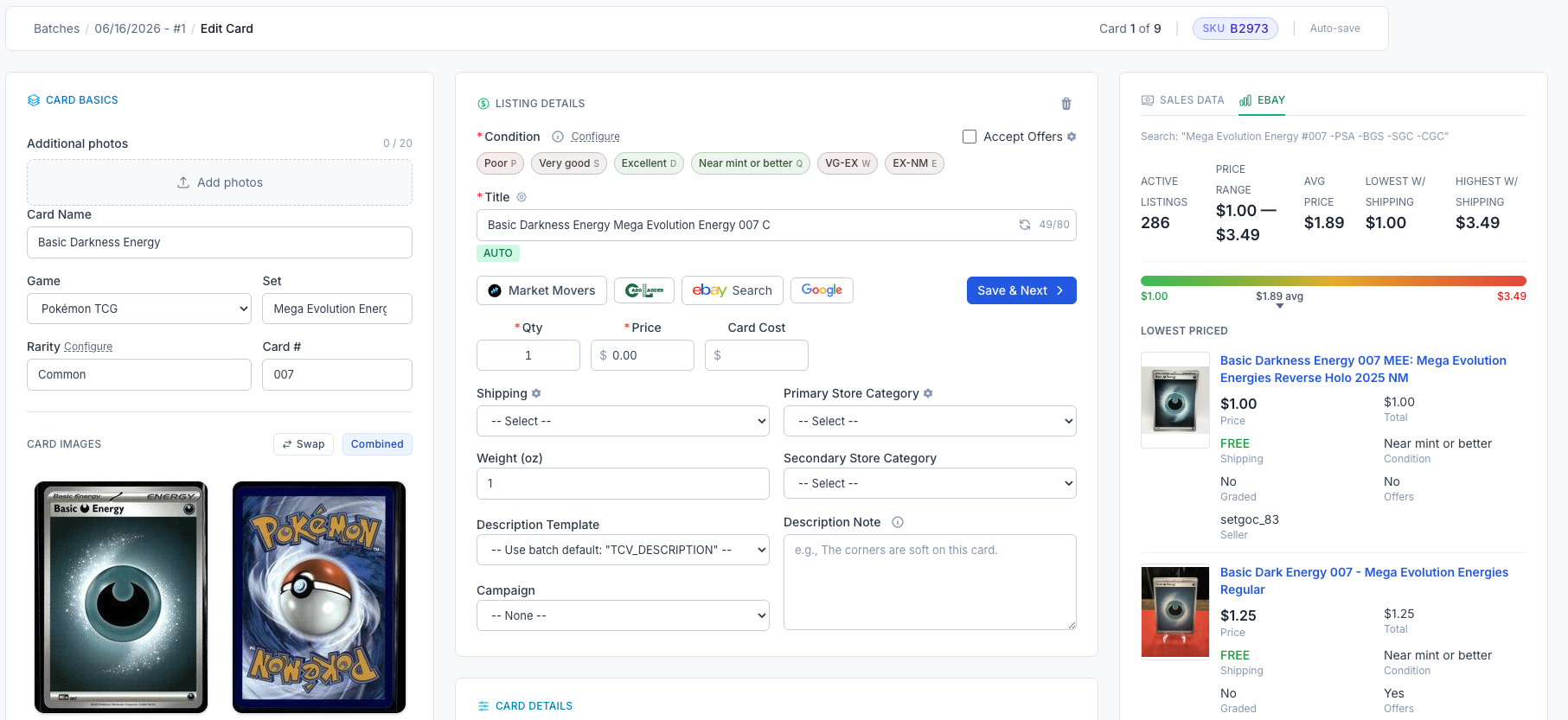1568x720 pixels.
Task: Click Configure link next to Condition
Action: pos(595,137)
